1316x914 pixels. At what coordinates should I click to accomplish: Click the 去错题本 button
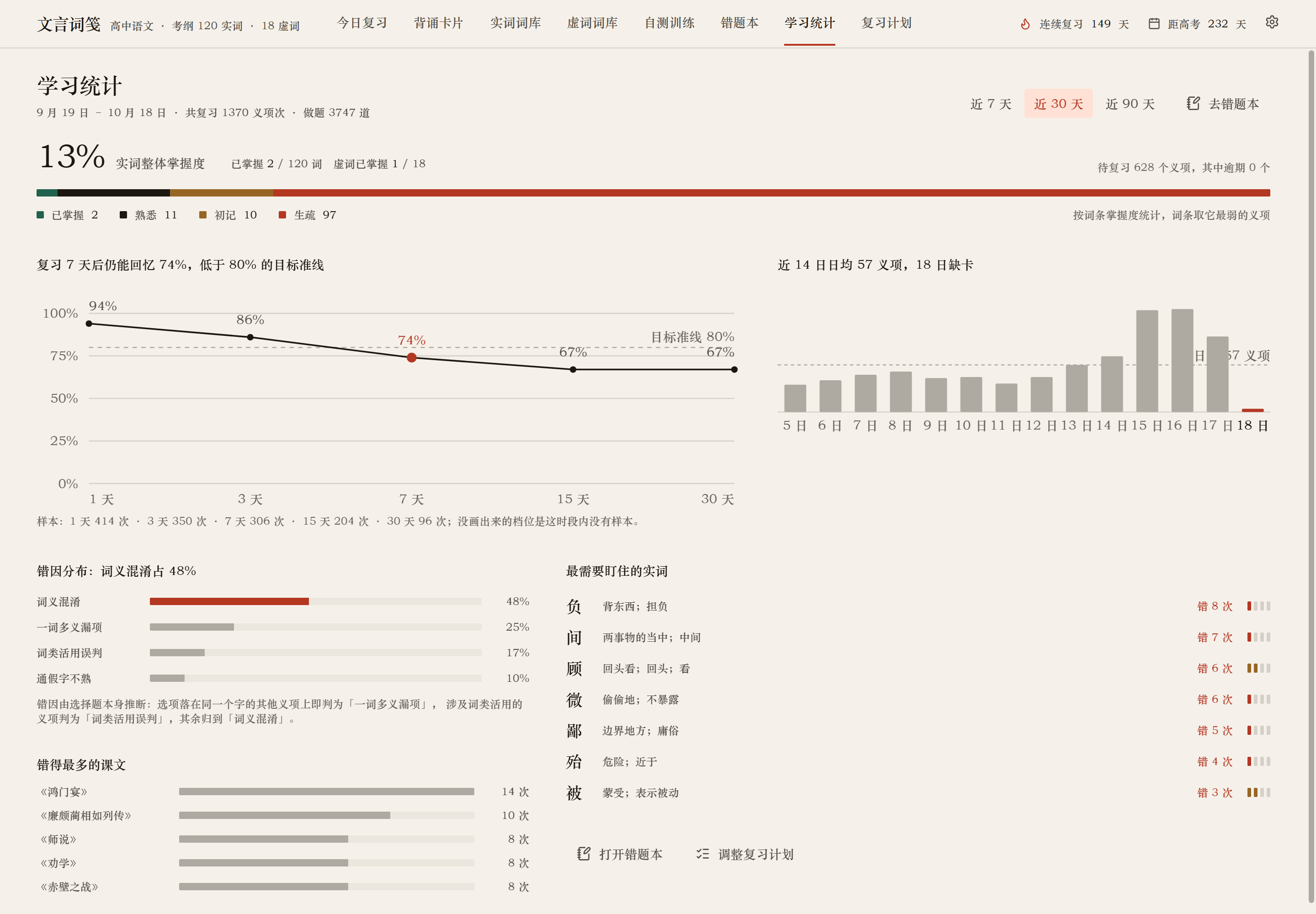[x=1223, y=104]
